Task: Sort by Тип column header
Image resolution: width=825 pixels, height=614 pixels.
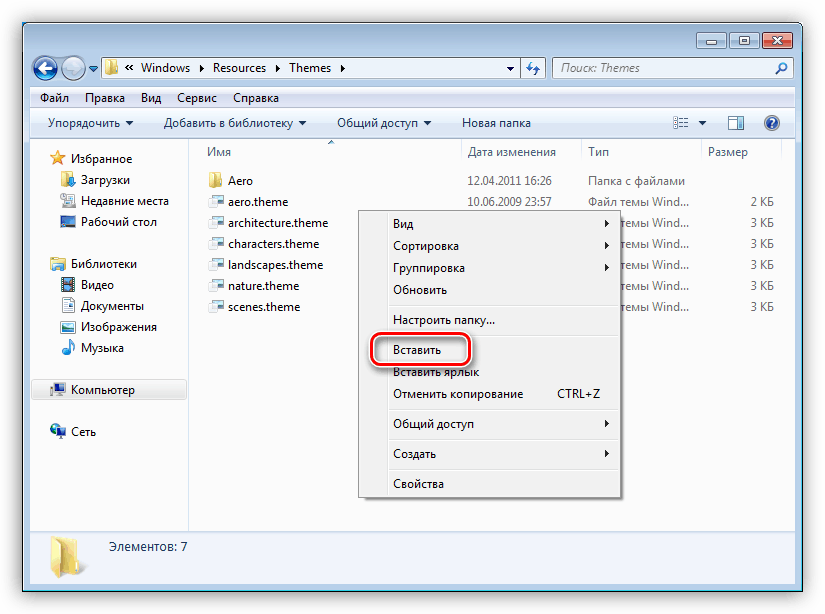Action: (598, 152)
